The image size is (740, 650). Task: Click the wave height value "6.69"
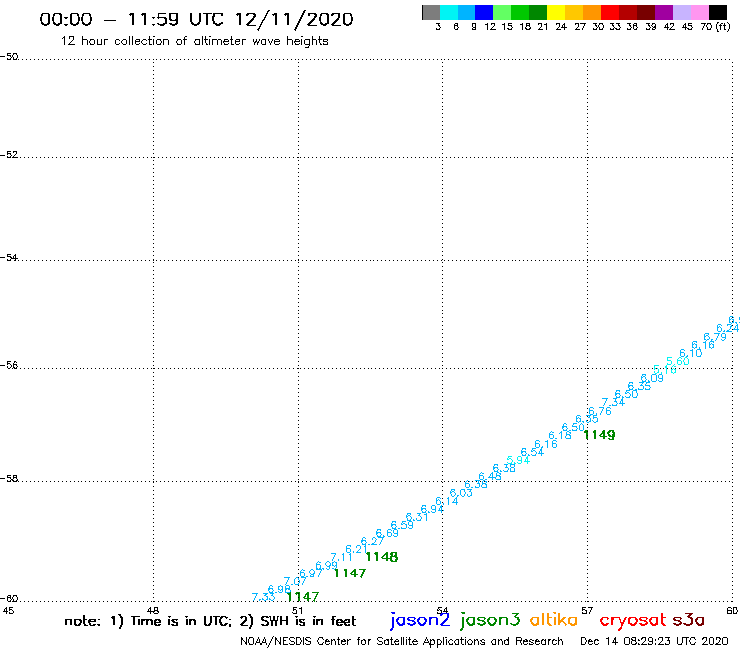click(387, 533)
